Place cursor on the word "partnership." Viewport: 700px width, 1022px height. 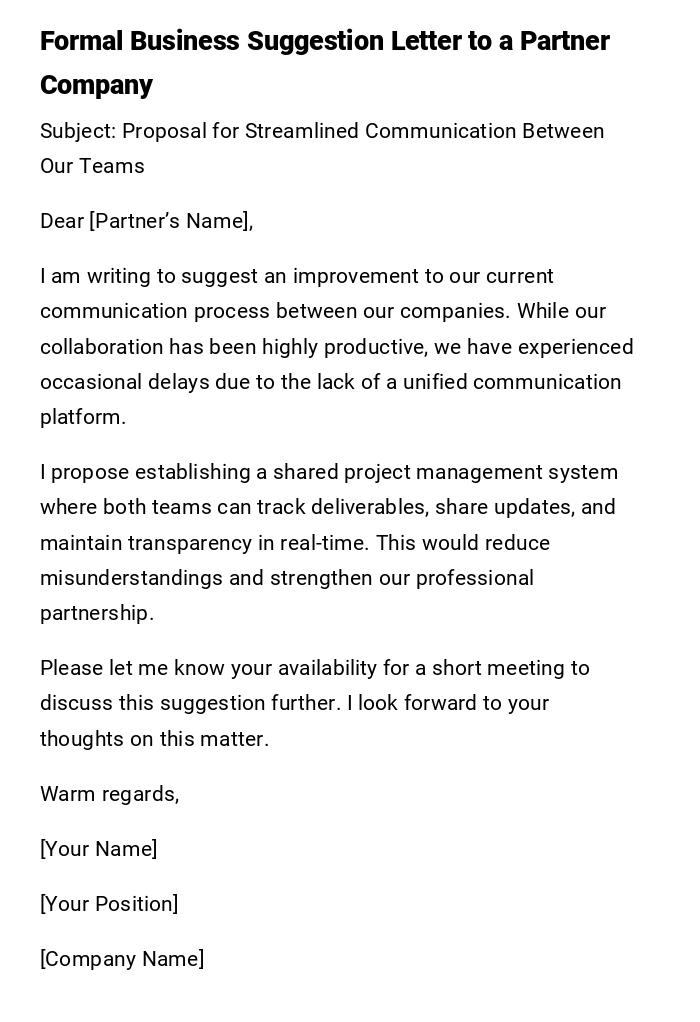pos(97,613)
